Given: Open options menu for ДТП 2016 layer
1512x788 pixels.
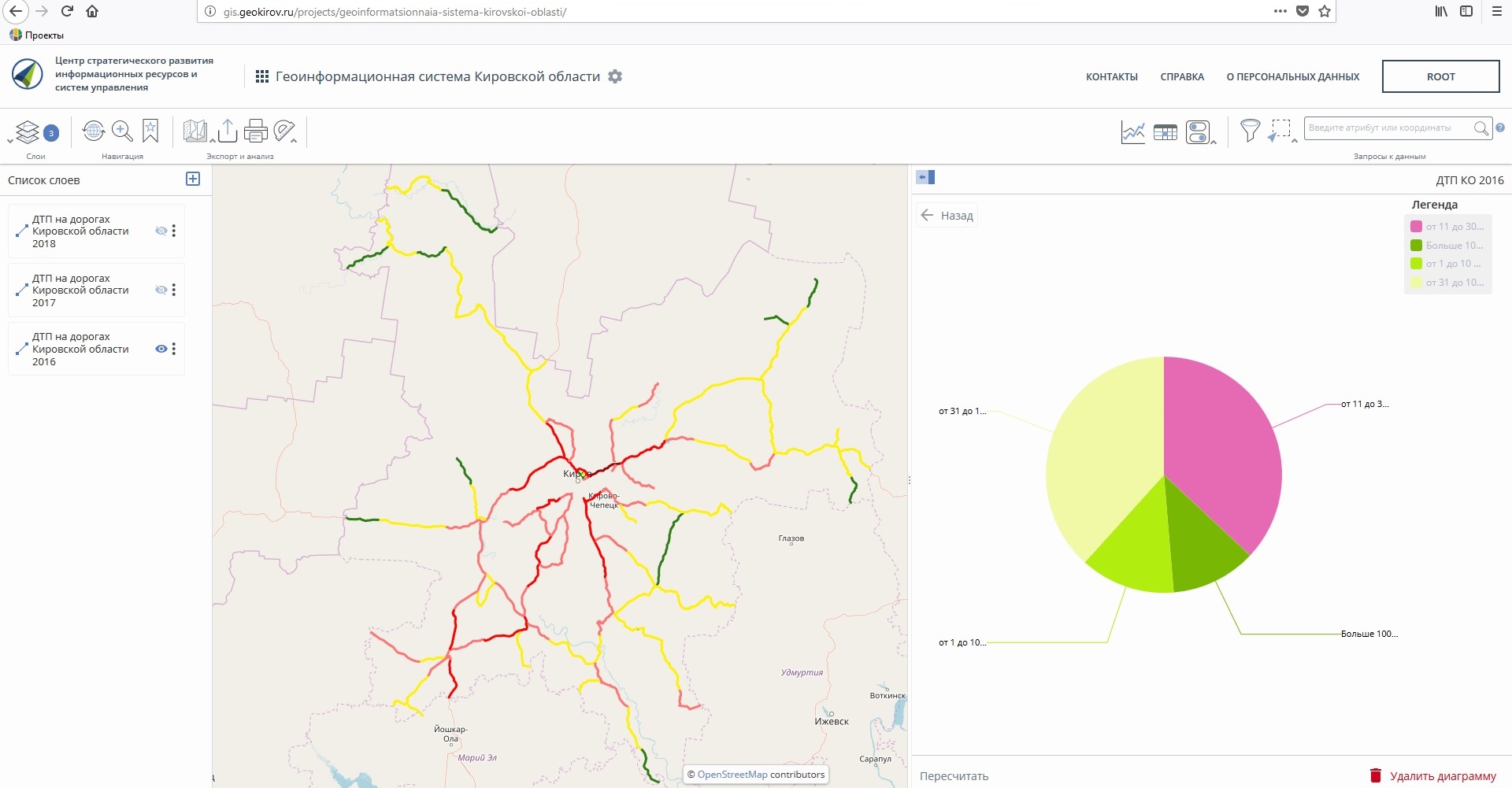Looking at the screenshot, I should pos(174,349).
